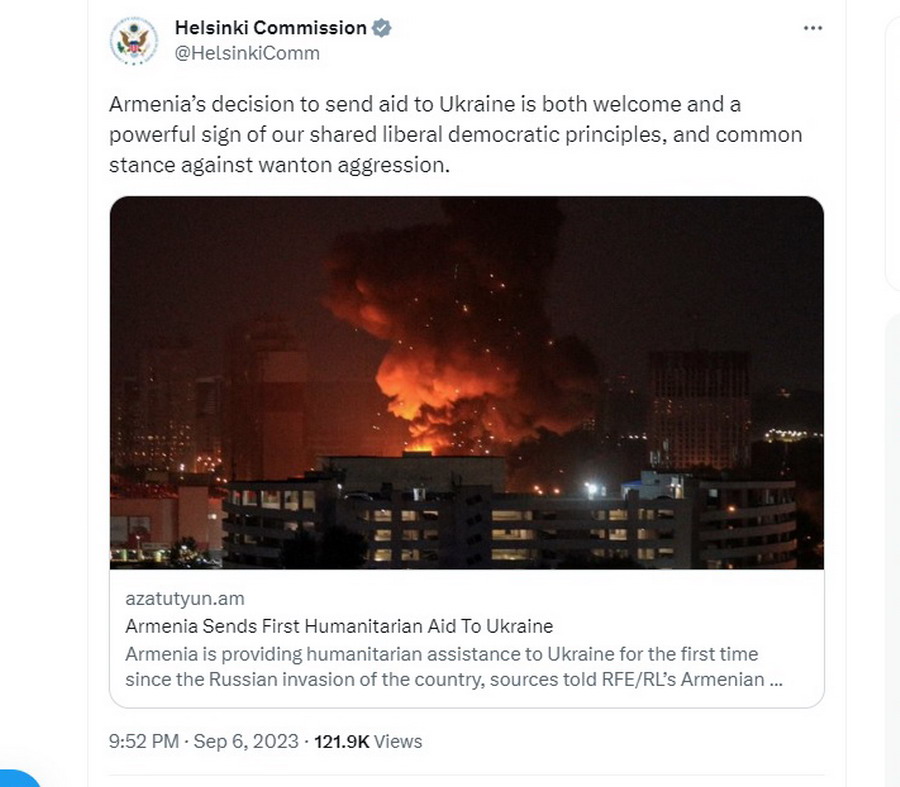Image resolution: width=900 pixels, height=787 pixels.
Task: Click tweet text starting 'Armenia's decision to send'
Action: 455,134
